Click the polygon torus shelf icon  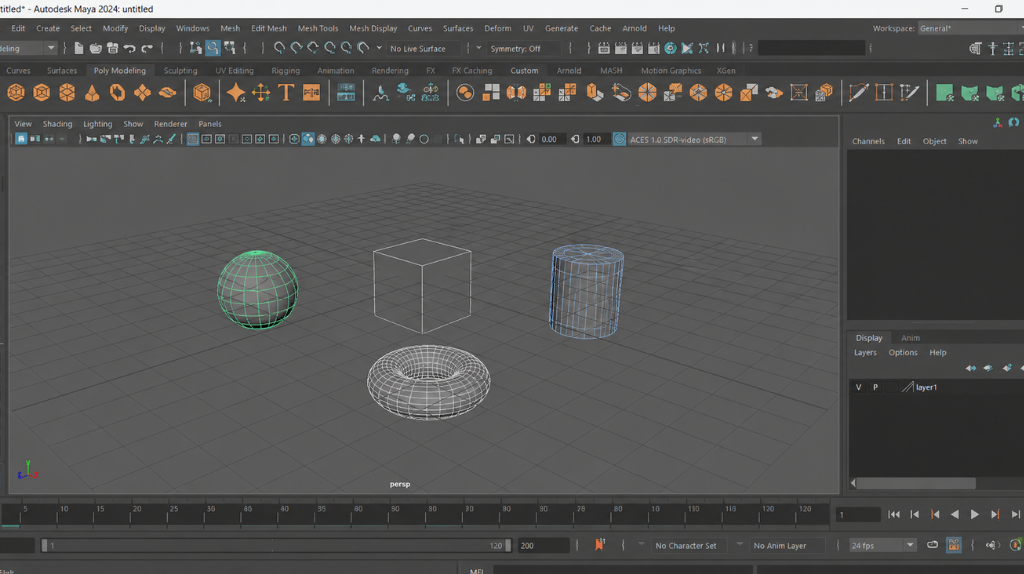(117, 93)
